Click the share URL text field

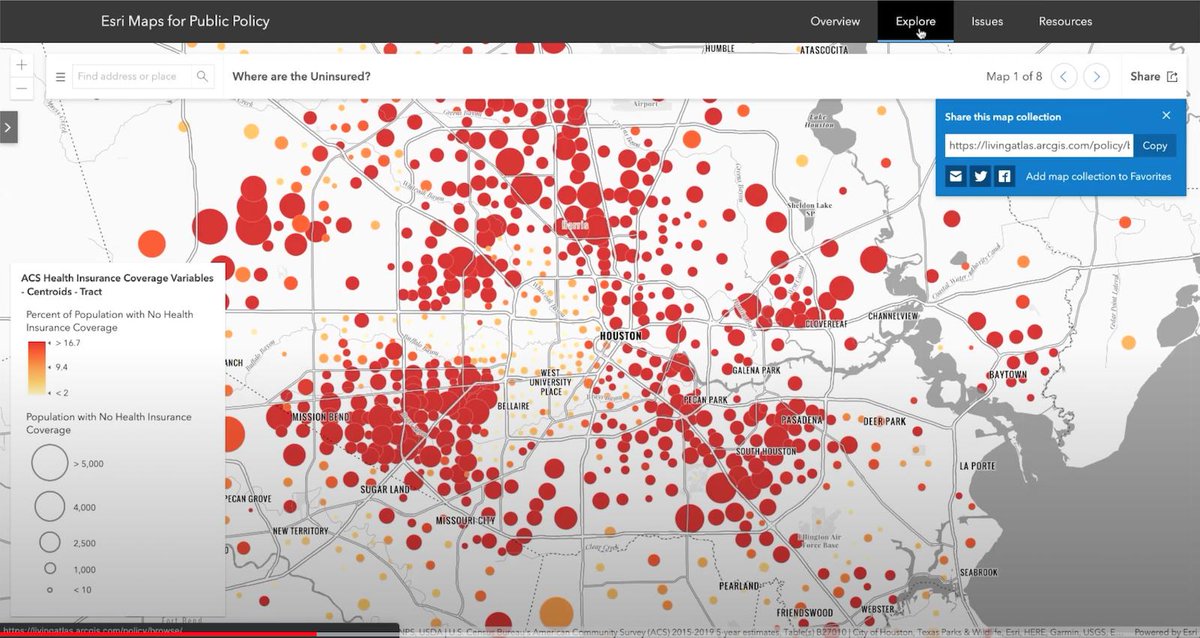pyautogui.click(x=1039, y=146)
